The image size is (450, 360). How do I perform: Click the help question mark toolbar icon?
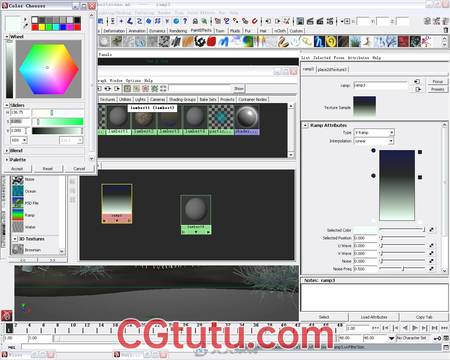185,21
